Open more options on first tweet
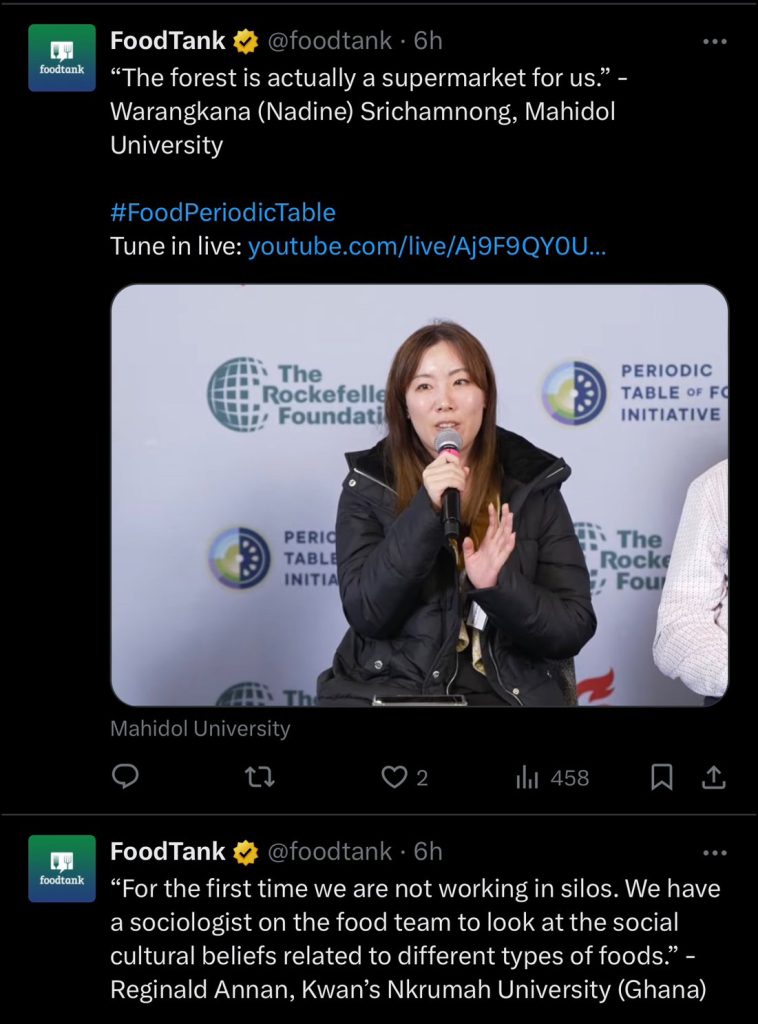 pyautogui.click(x=714, y=42)
